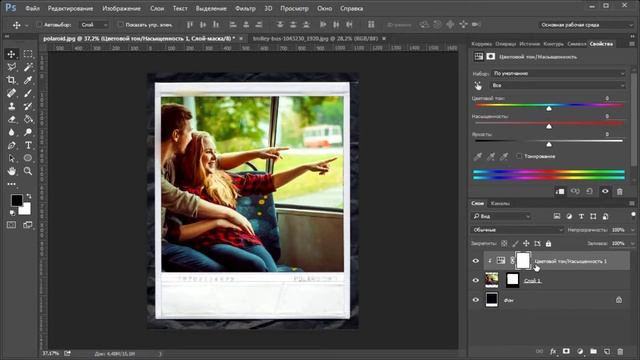Screen dimensions: 640x360
Task: Select the Clone Stamp tool
Action: coord(11,106)
